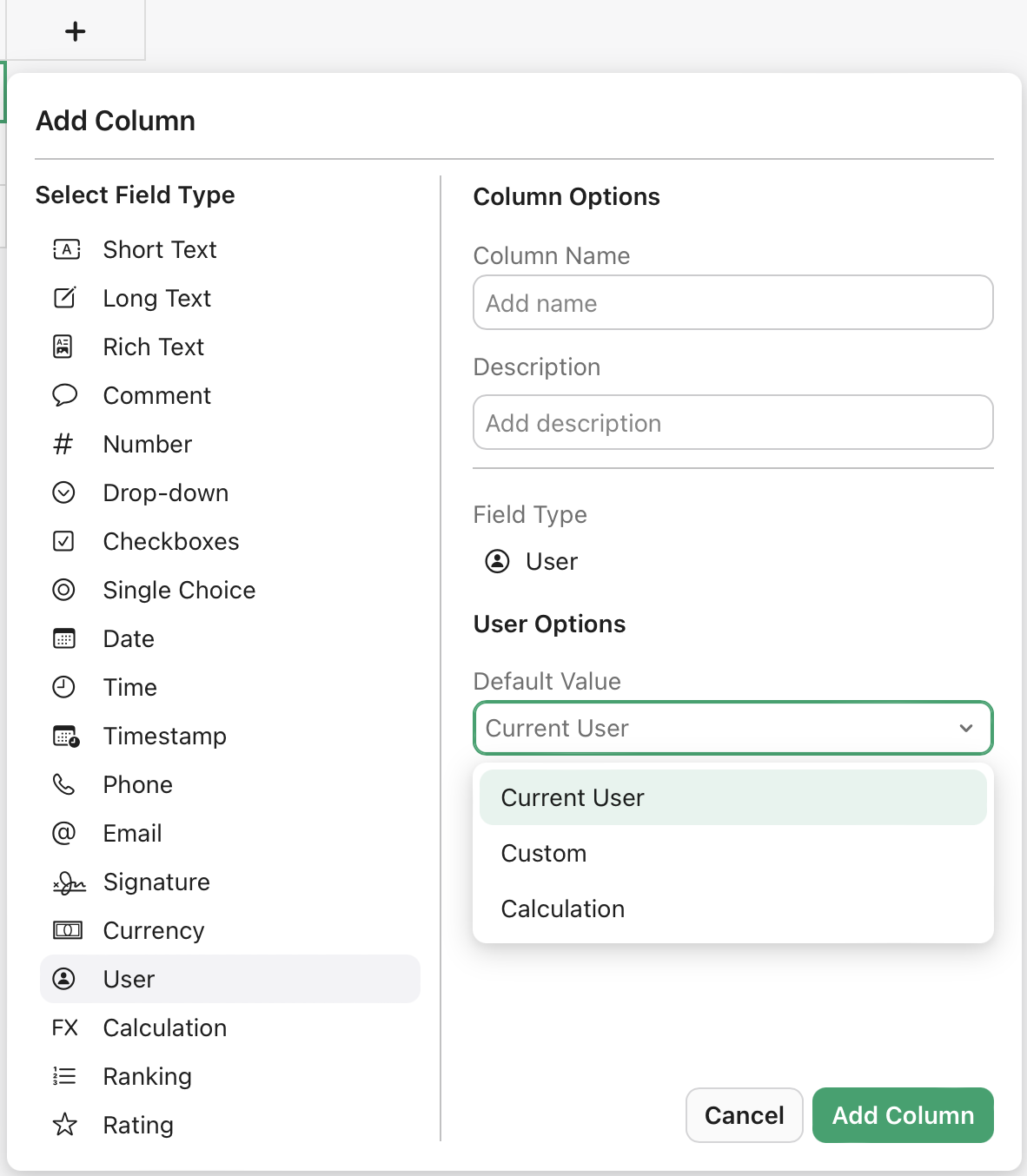1027x1176 pixels.
Task: Click the Cancel button
Action: (x=744, y=1115)
